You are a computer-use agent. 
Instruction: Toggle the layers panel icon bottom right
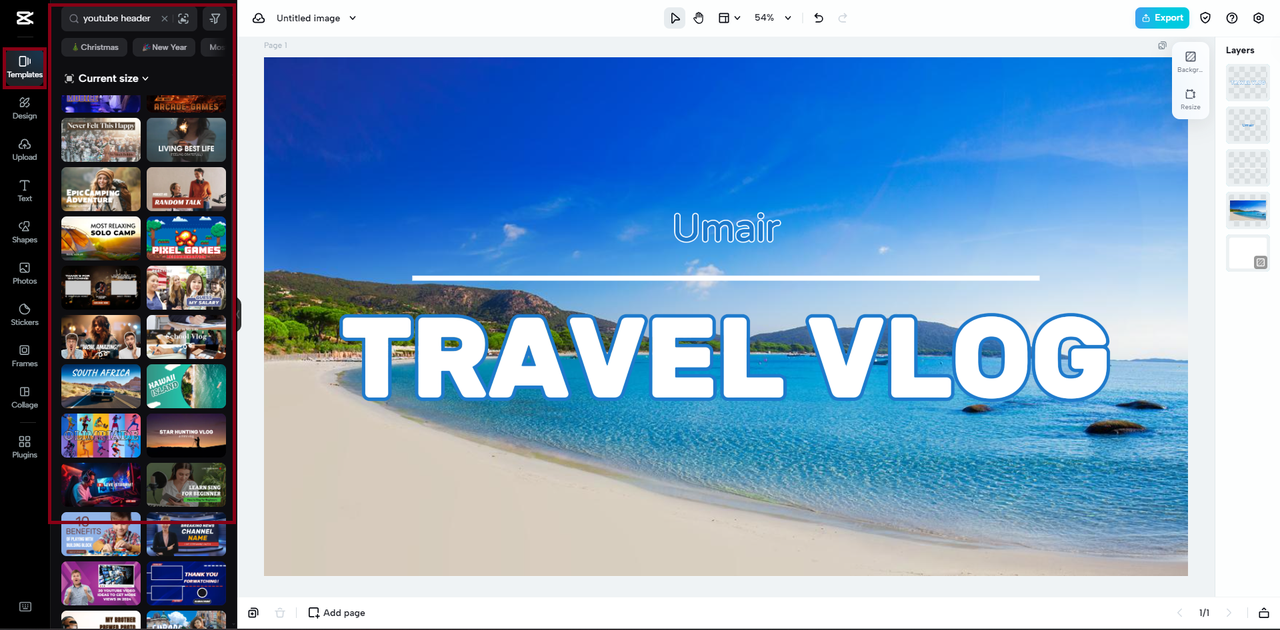point(1264,613)
